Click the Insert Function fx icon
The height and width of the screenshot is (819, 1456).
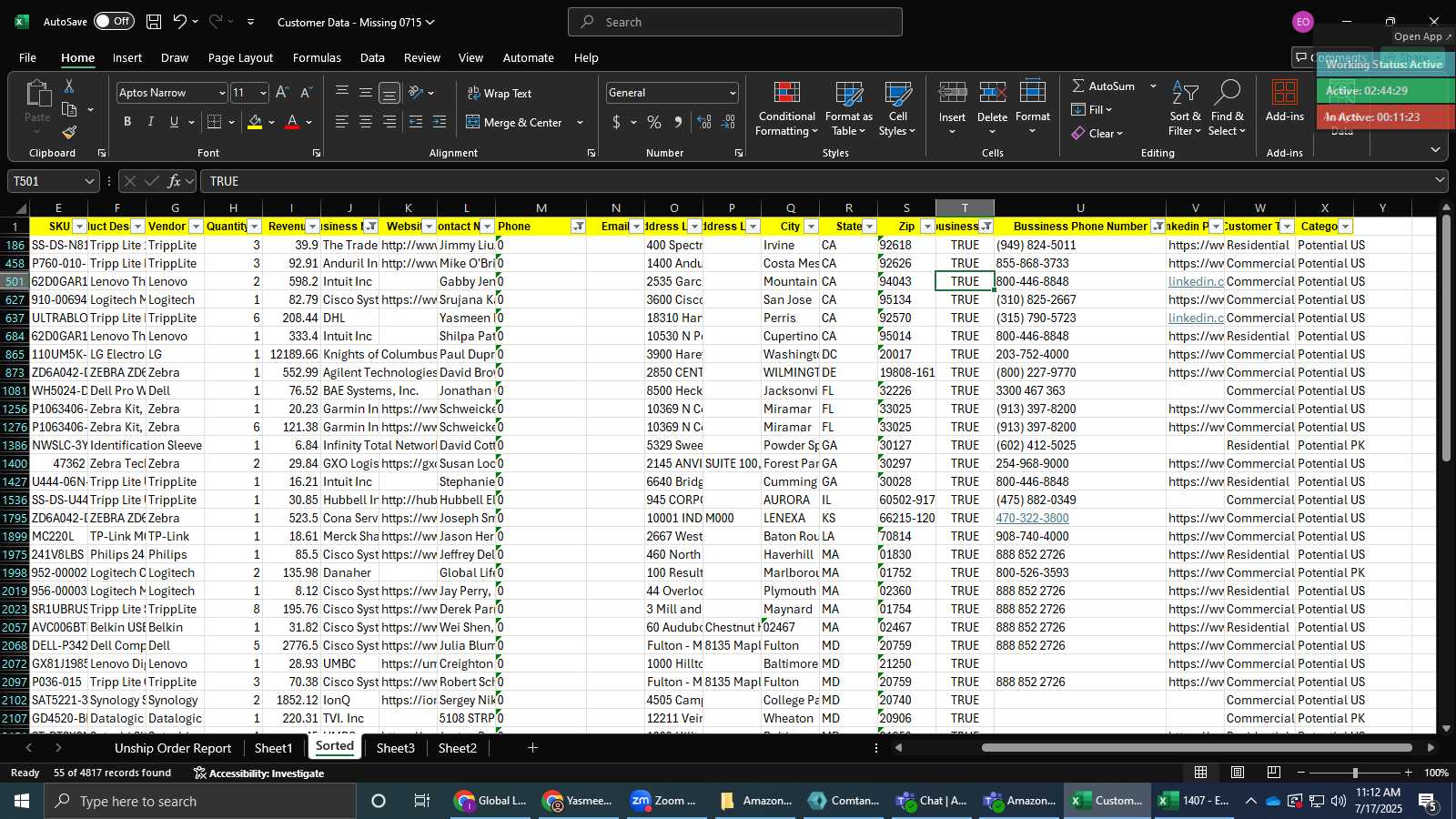pyautogui.click(x=175, y=181)
